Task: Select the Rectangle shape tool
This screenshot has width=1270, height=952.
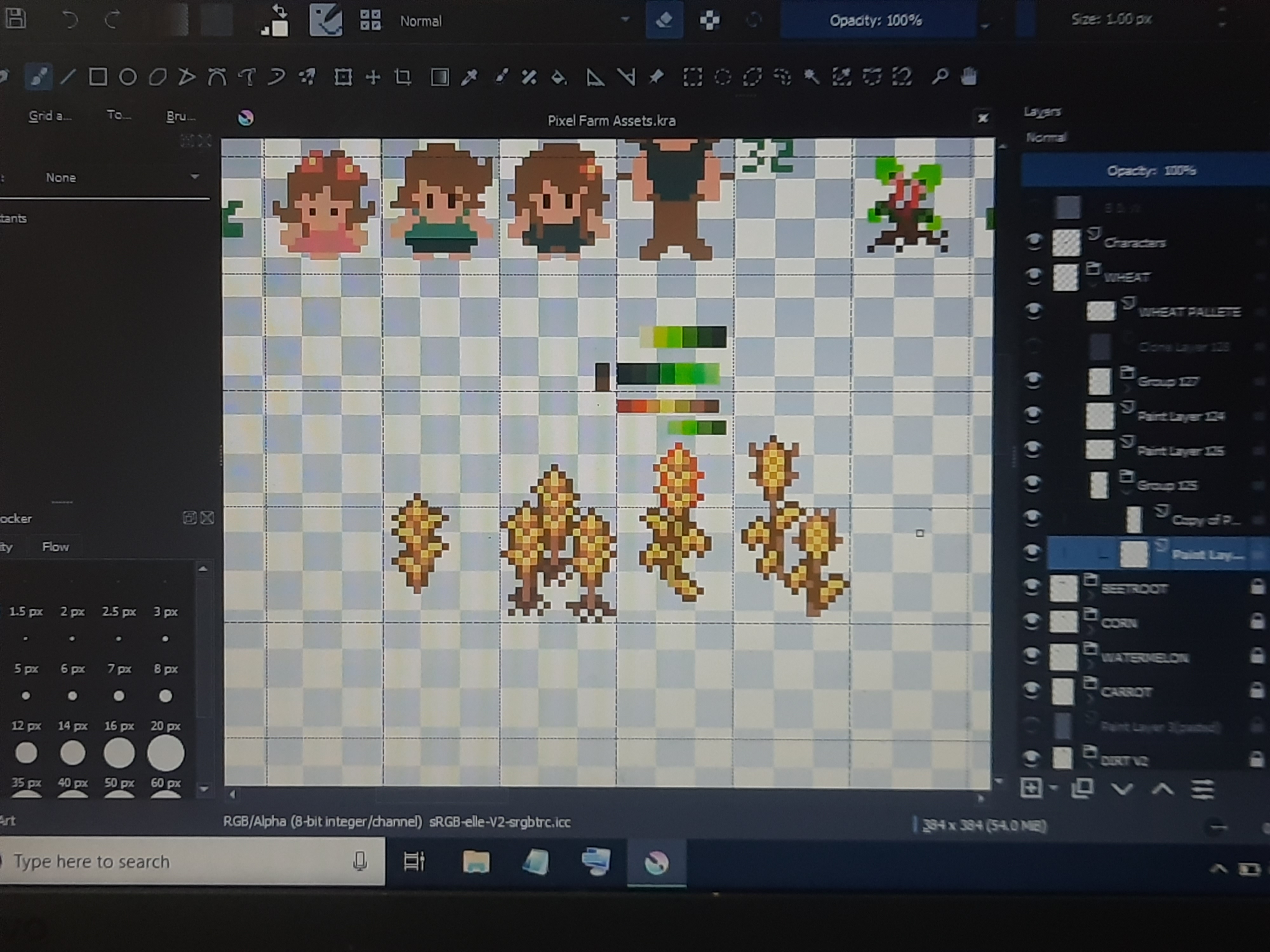Action: (x=98, y=77)
